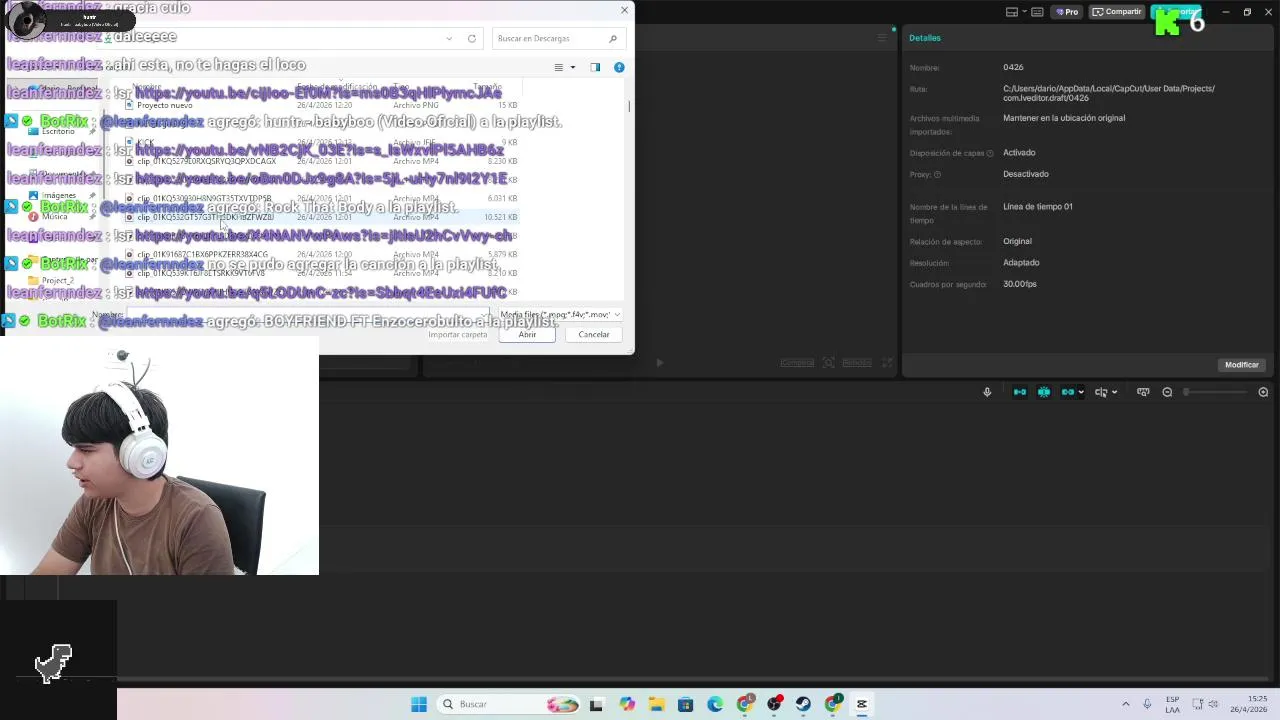
Task: Toggle the main track magnet icon
Action: [1020, 392]
